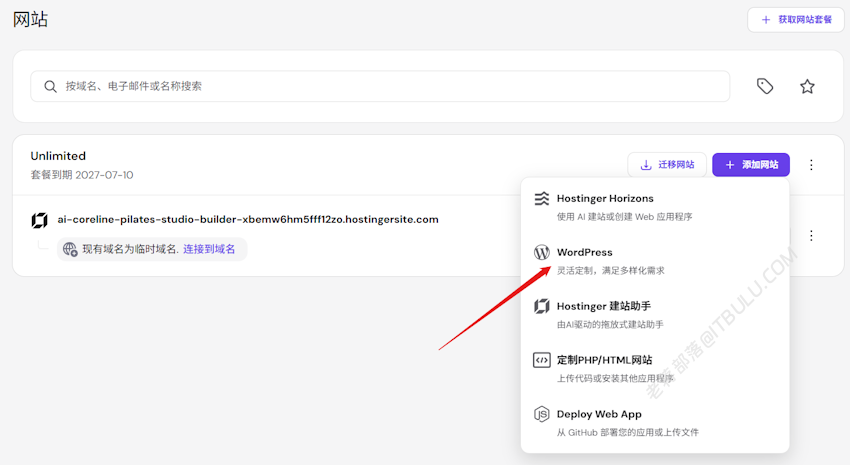Select Hostinger 建站助手 option
The image size is (850, 465).
tap(655, 315)
